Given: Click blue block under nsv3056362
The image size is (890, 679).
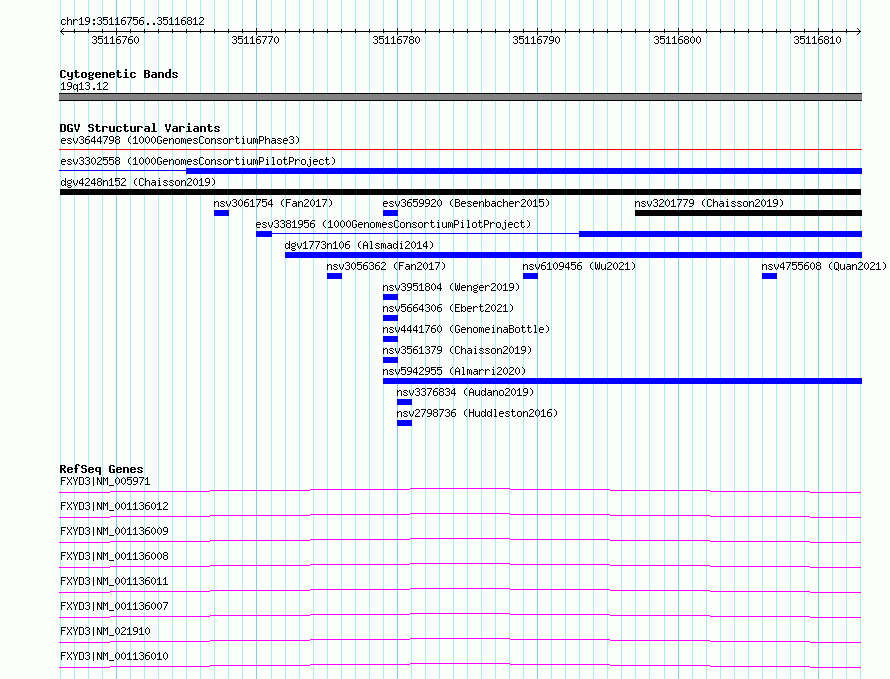Looking at the screenshot, I should (x=334, y=276).
